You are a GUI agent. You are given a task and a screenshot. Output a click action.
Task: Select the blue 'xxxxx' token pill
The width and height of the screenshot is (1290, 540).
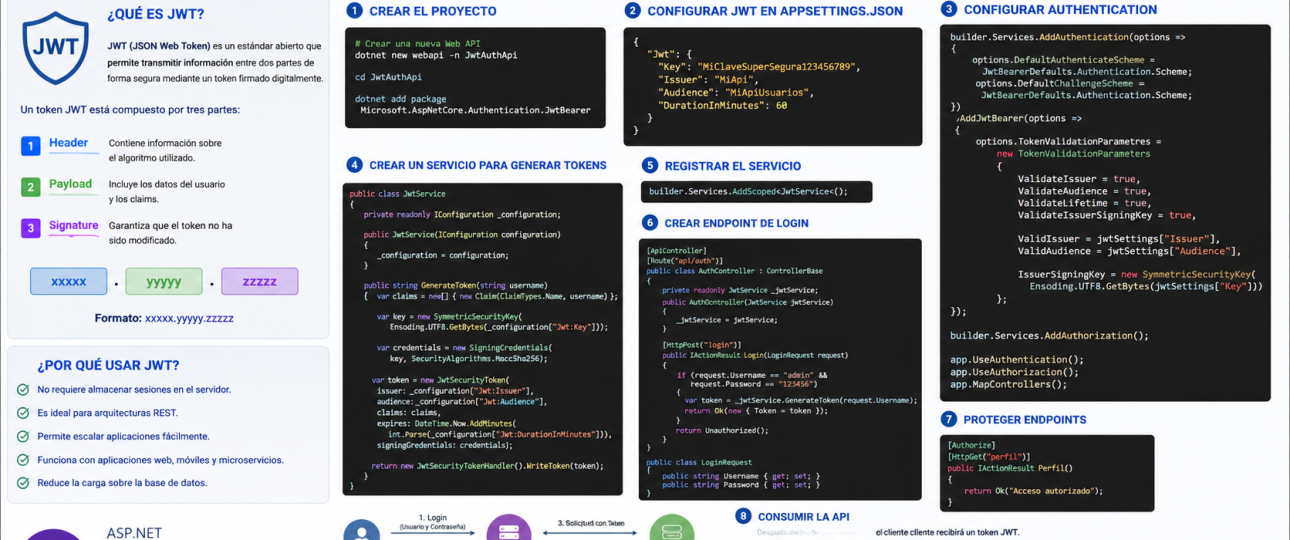[68, 281]
